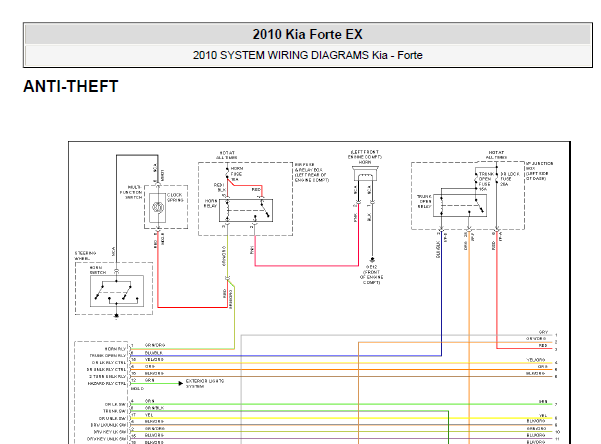Click the "2010 Kia Forte EX" title
Screen dimensions: 601x444
click(x=307, y=34)
